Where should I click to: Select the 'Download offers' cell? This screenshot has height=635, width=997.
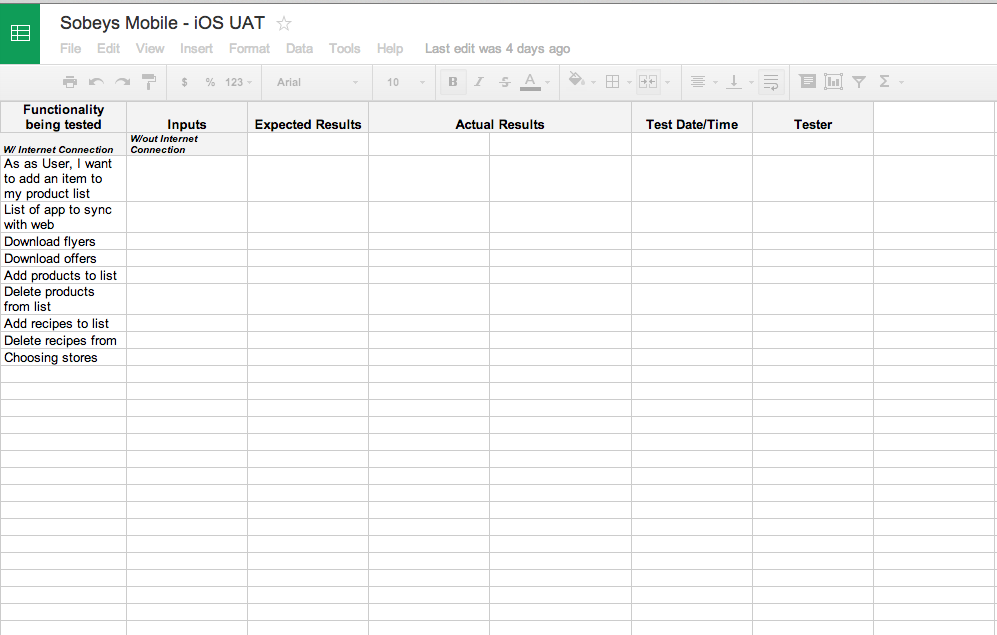click(x=64, y=259)
